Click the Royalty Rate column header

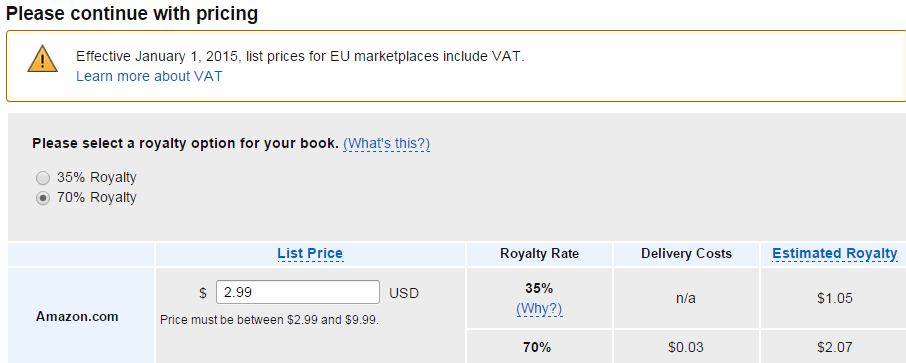[x=539, y=254]
